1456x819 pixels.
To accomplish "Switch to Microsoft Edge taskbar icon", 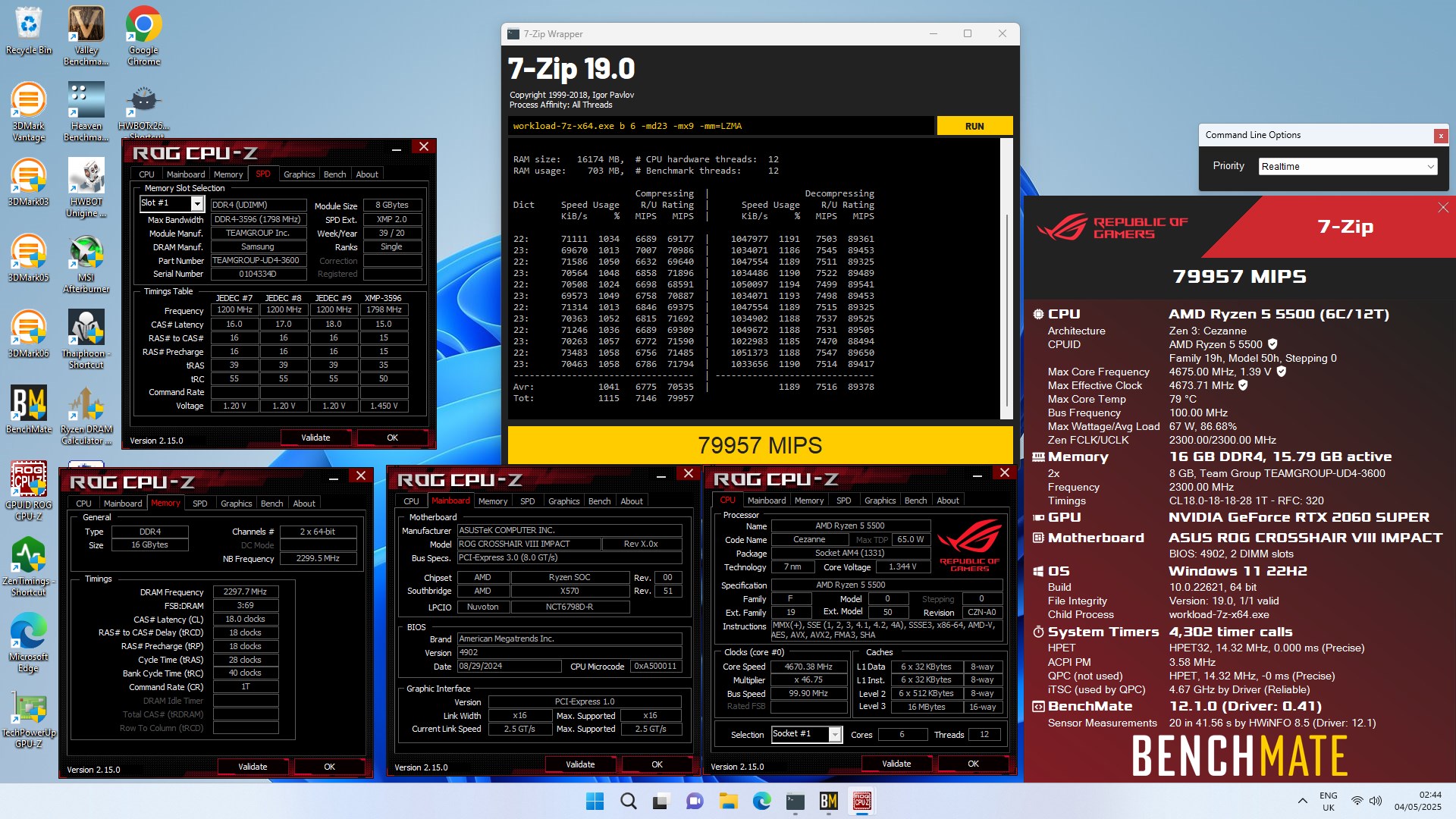I will (761, 801).
